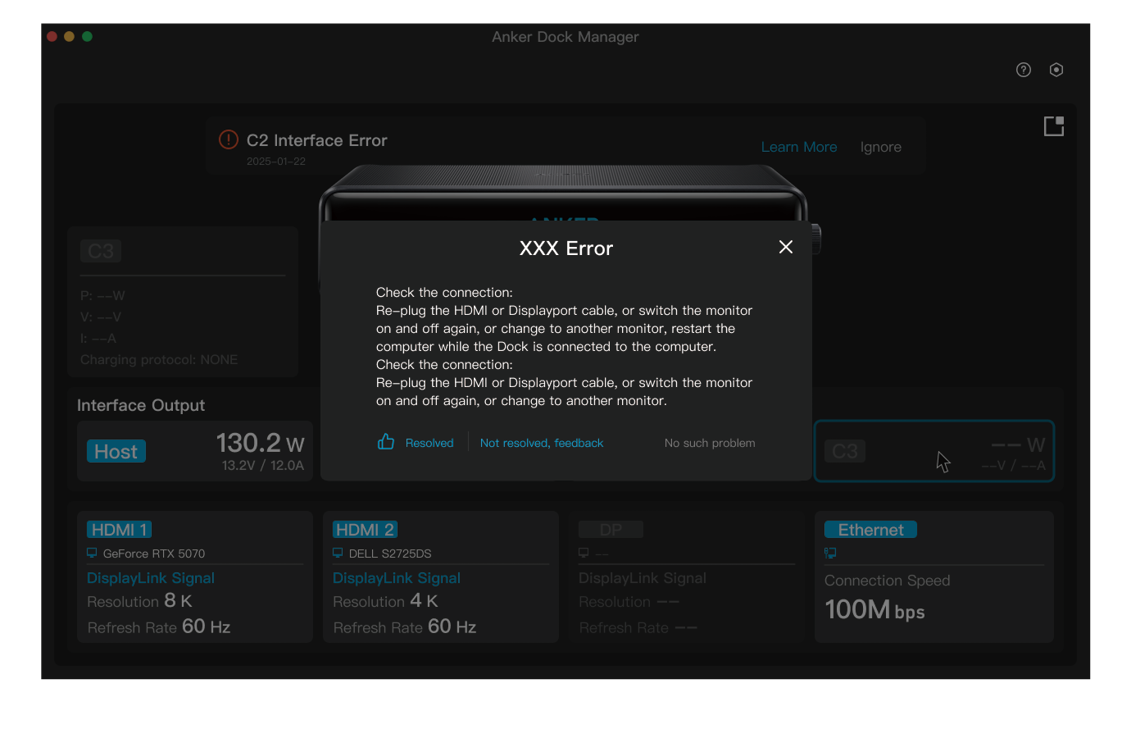Click the GeForce RTX 5070 device name
Image resolution: width=1146 pixels, height=730 pixels.
(153, 554)
